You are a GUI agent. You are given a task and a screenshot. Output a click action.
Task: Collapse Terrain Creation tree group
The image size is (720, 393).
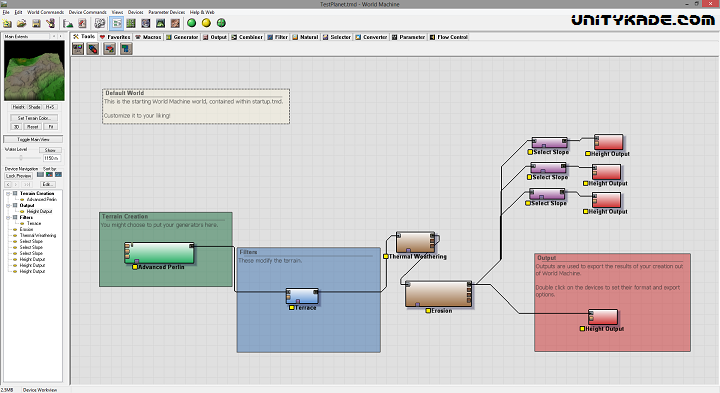8,193
